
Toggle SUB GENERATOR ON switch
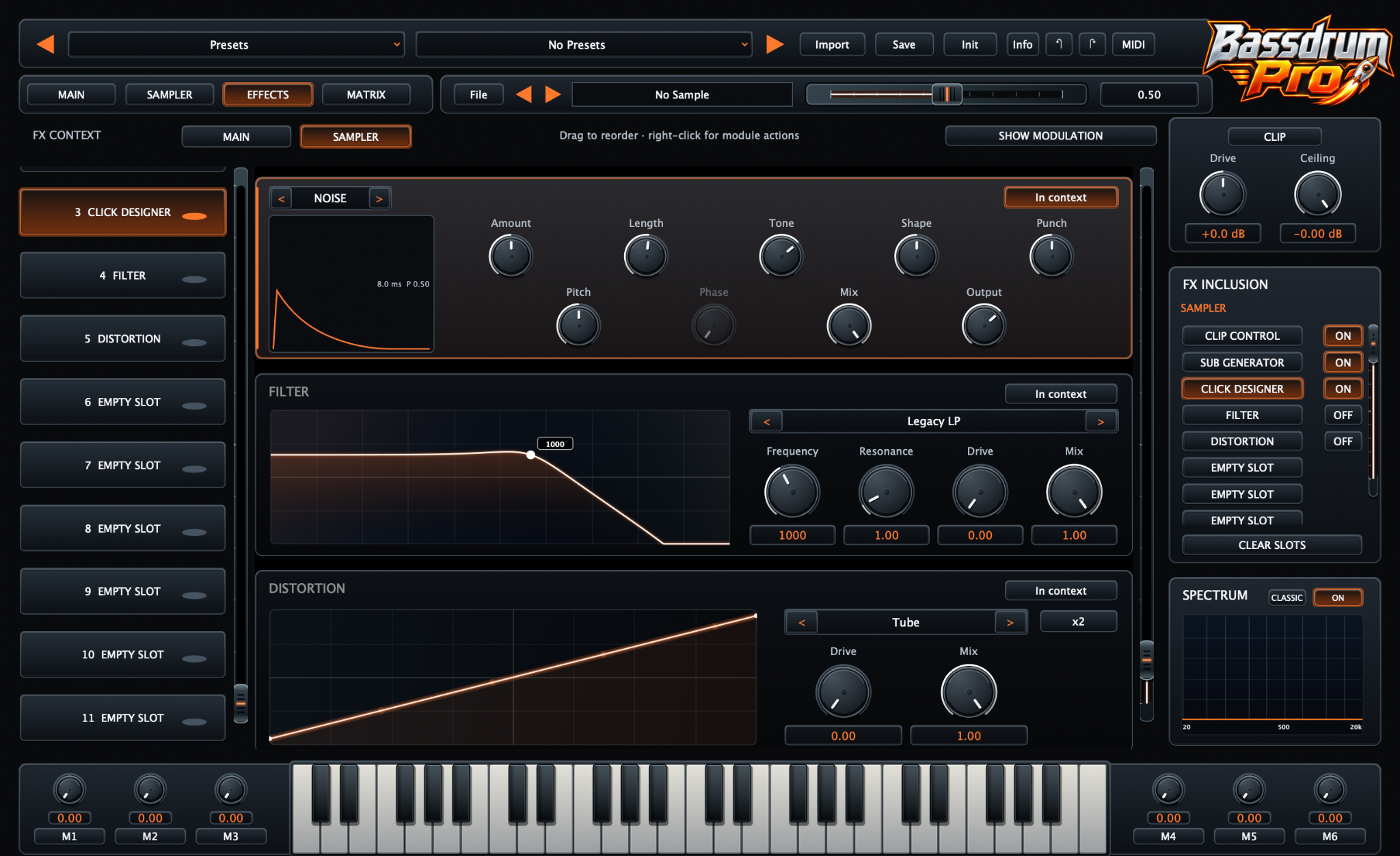pyautogui.click(x=1343, y=362)
